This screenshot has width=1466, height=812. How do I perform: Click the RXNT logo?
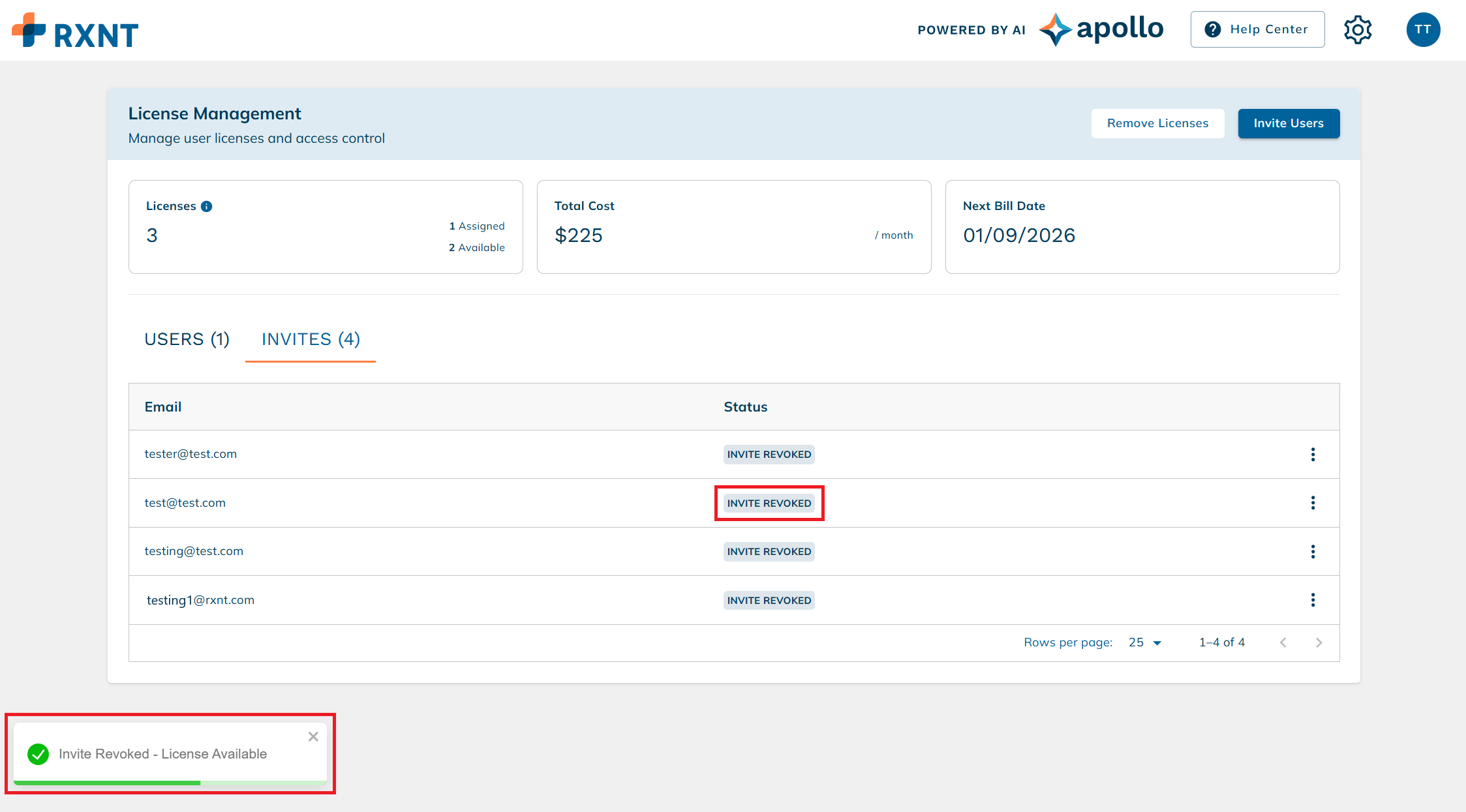(75, 31)
